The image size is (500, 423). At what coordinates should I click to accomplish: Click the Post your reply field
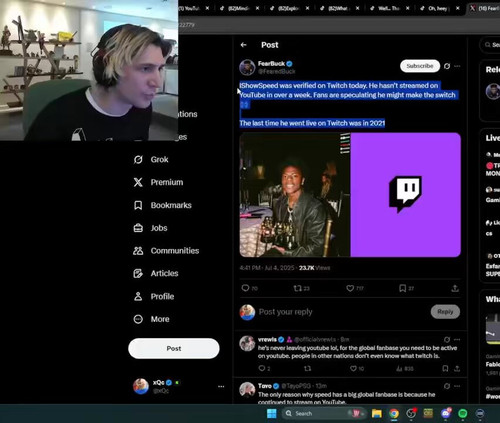pos(343,312)
